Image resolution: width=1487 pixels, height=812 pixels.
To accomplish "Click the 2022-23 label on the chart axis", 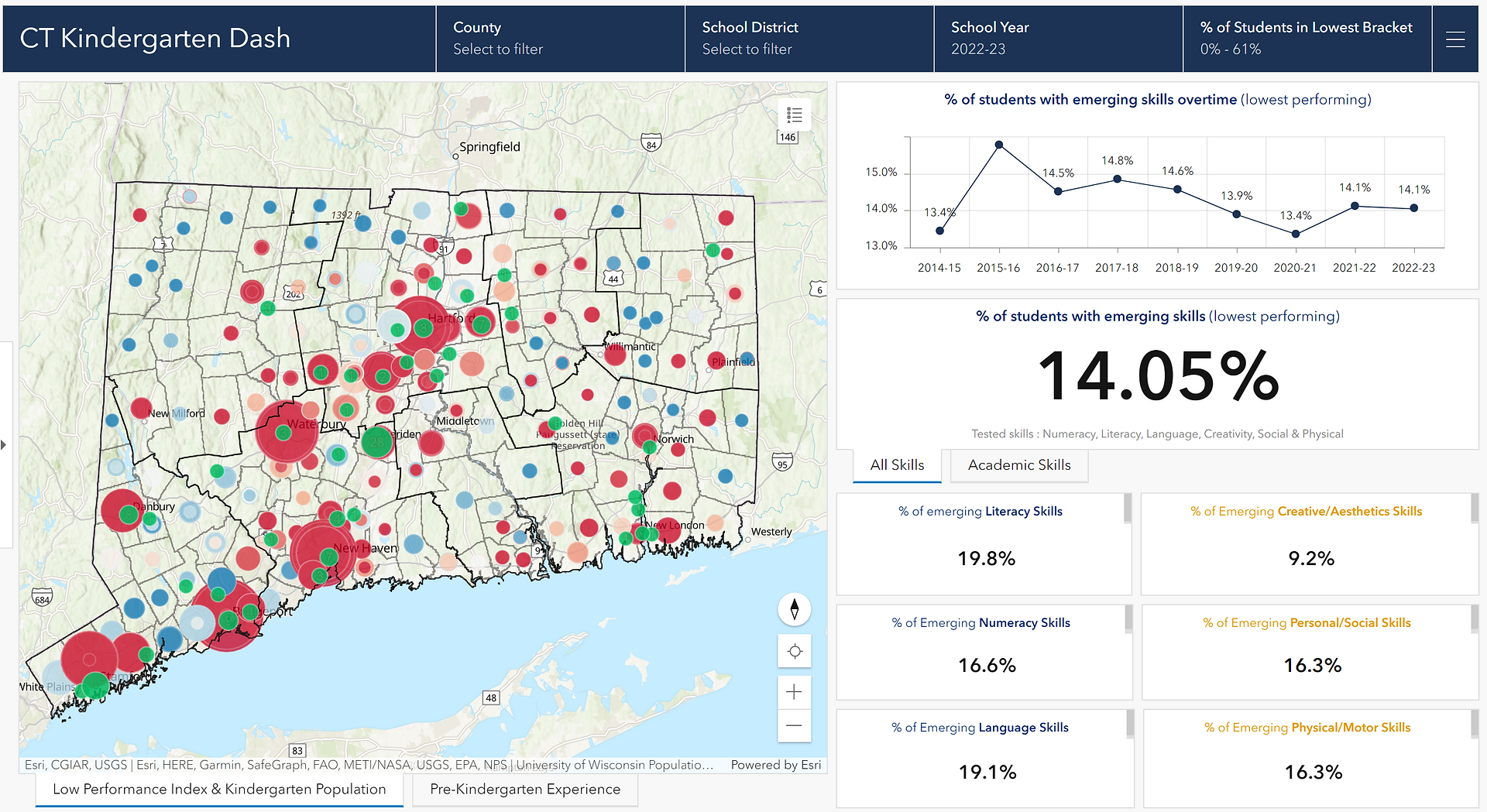I will tap(1413, 268).
